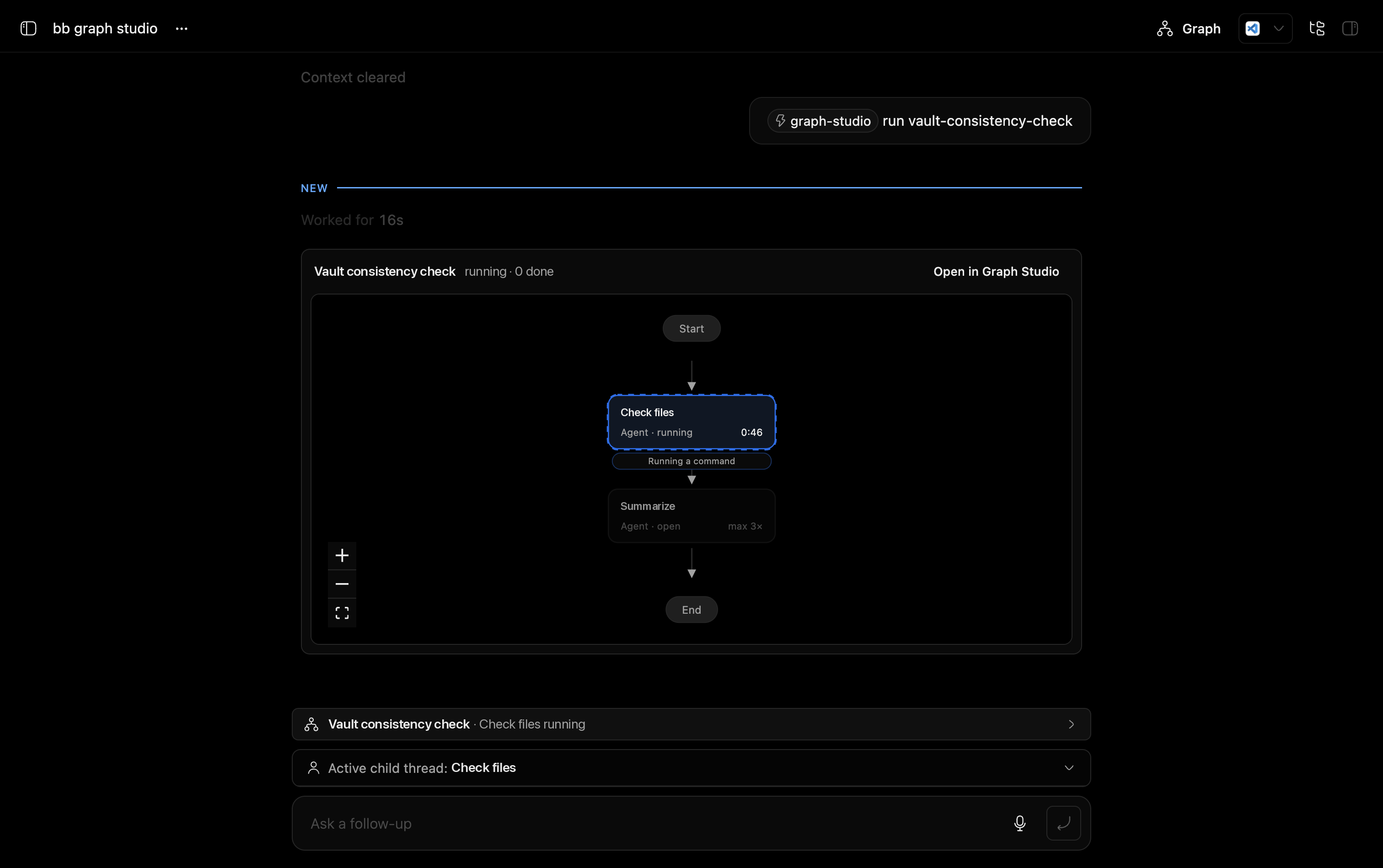Zoom out the graph with minus icon
Image resolution: width=1383 pixels, height=868 pixels.
(342, 584)
